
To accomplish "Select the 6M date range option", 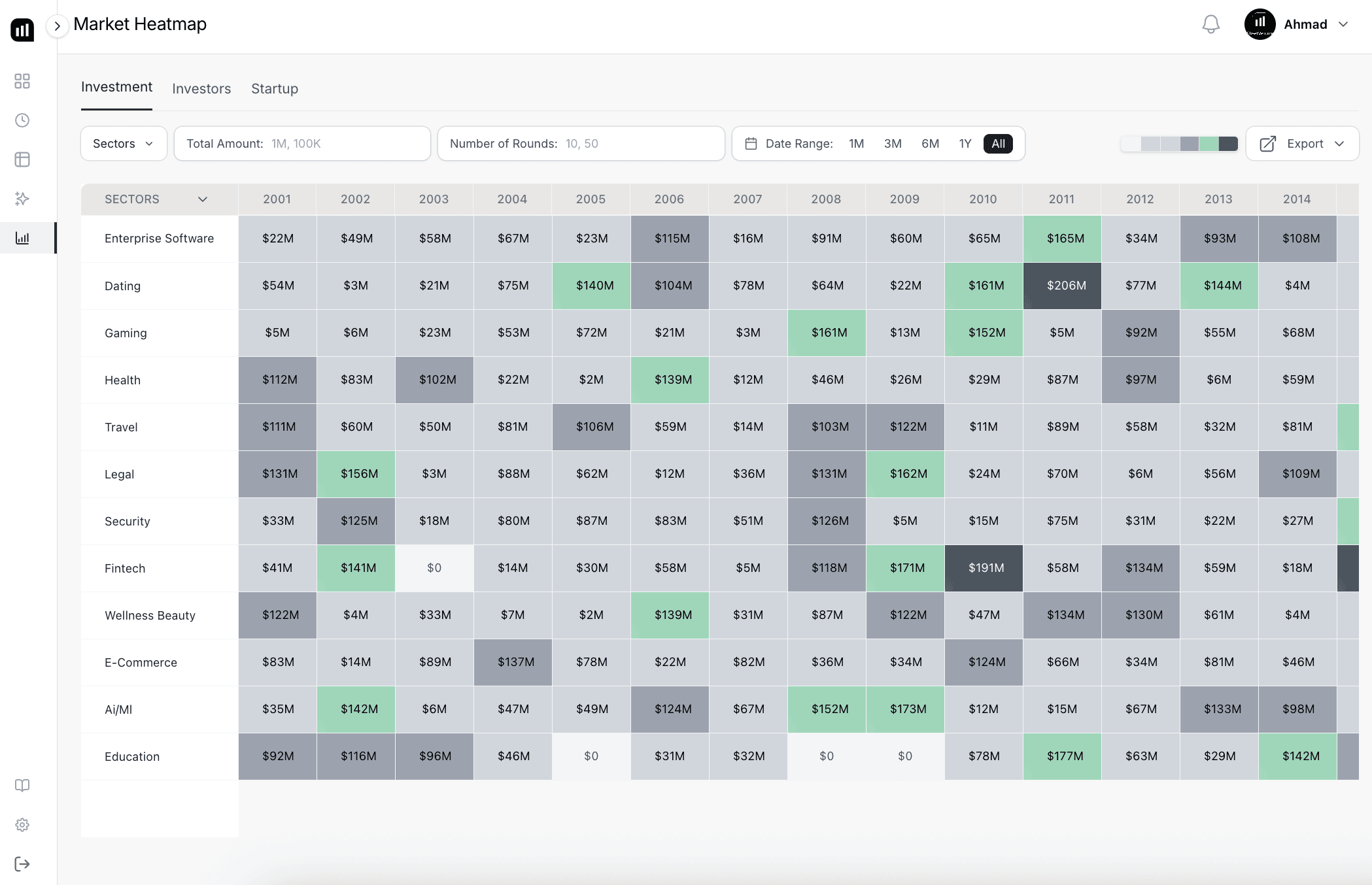I will 930,144.
